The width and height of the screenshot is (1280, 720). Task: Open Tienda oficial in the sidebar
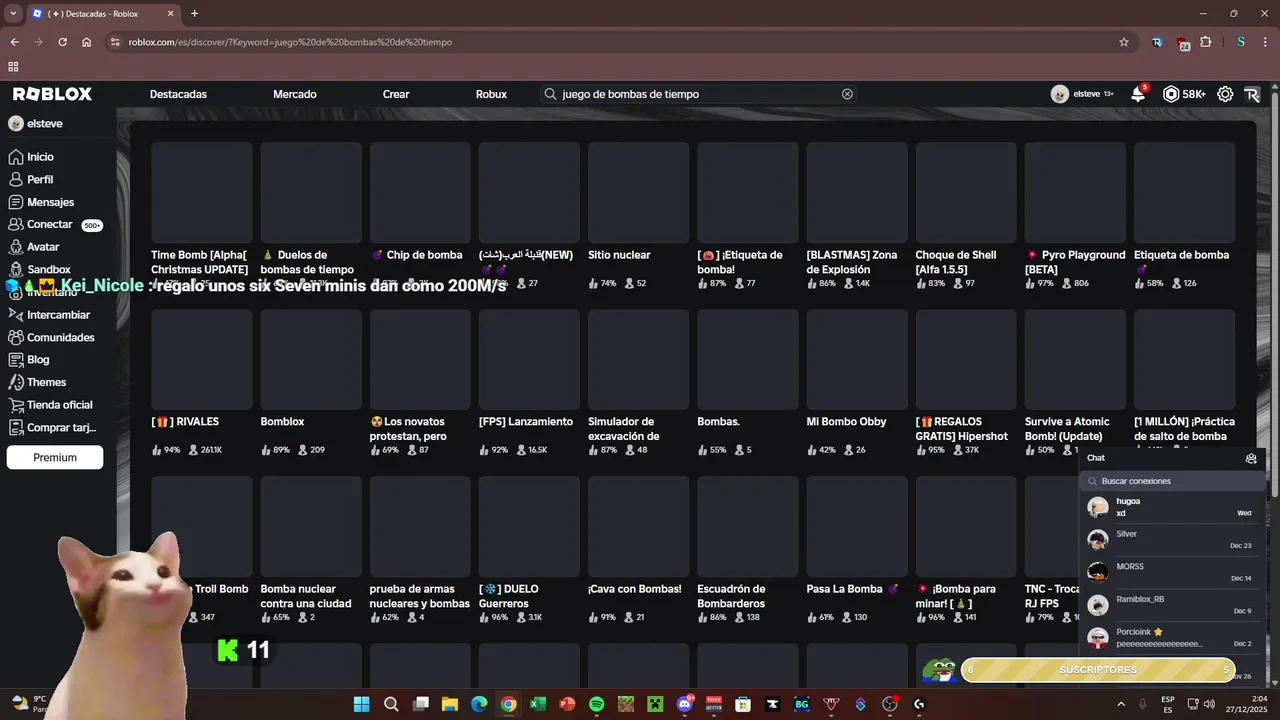[59, 405]
